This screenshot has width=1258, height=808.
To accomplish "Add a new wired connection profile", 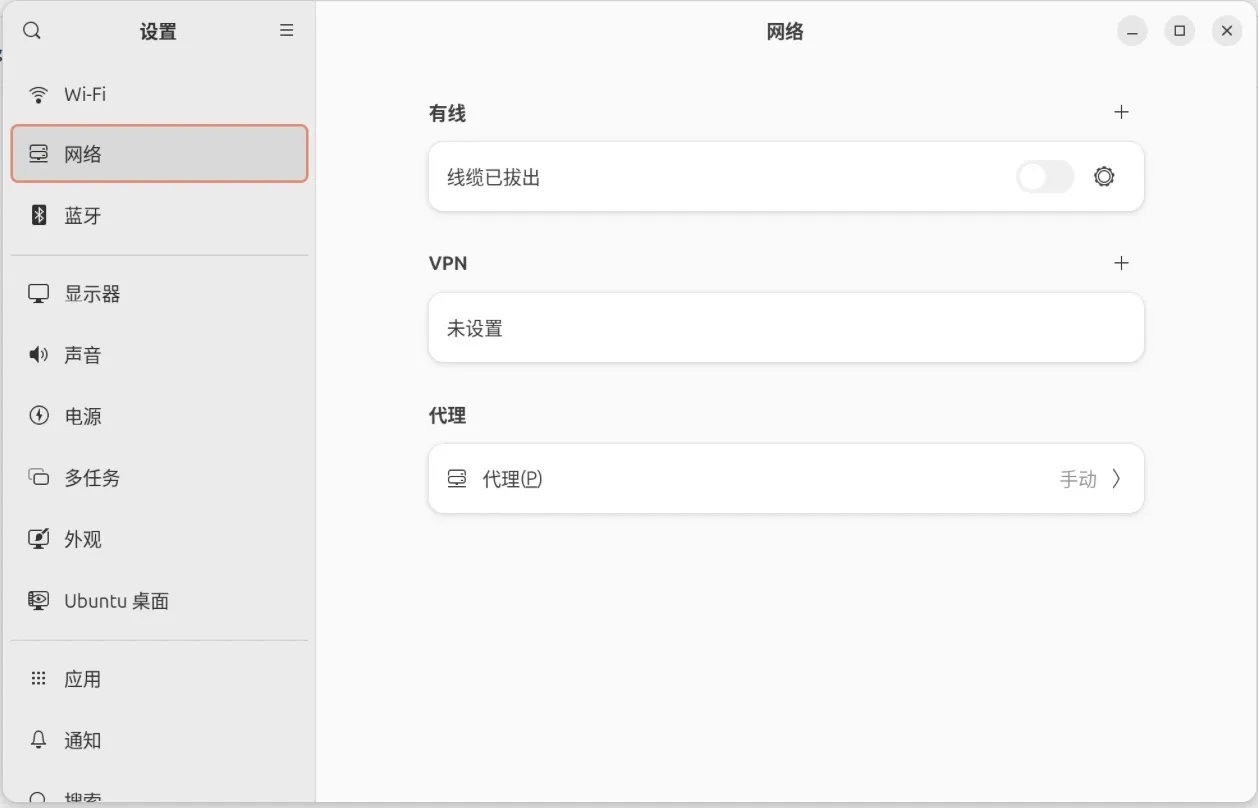I will point(1121,112).
